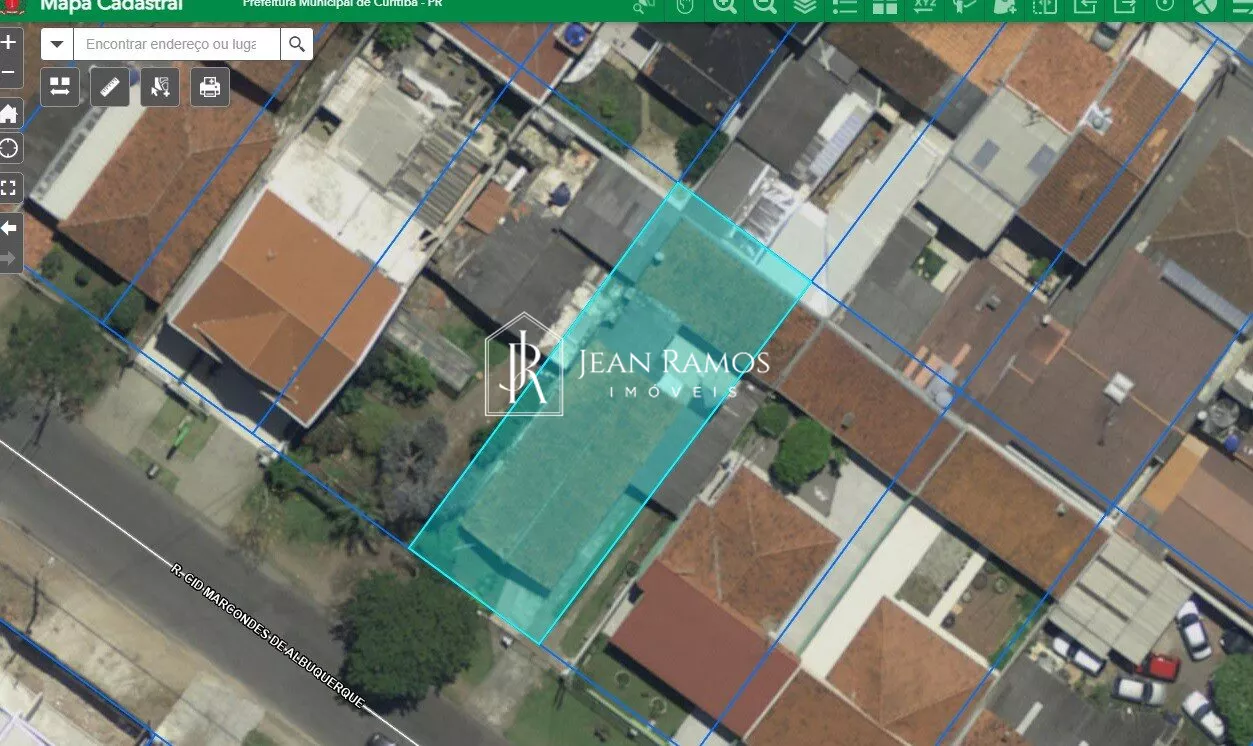Go back to previous map extent

coord(9,227)
